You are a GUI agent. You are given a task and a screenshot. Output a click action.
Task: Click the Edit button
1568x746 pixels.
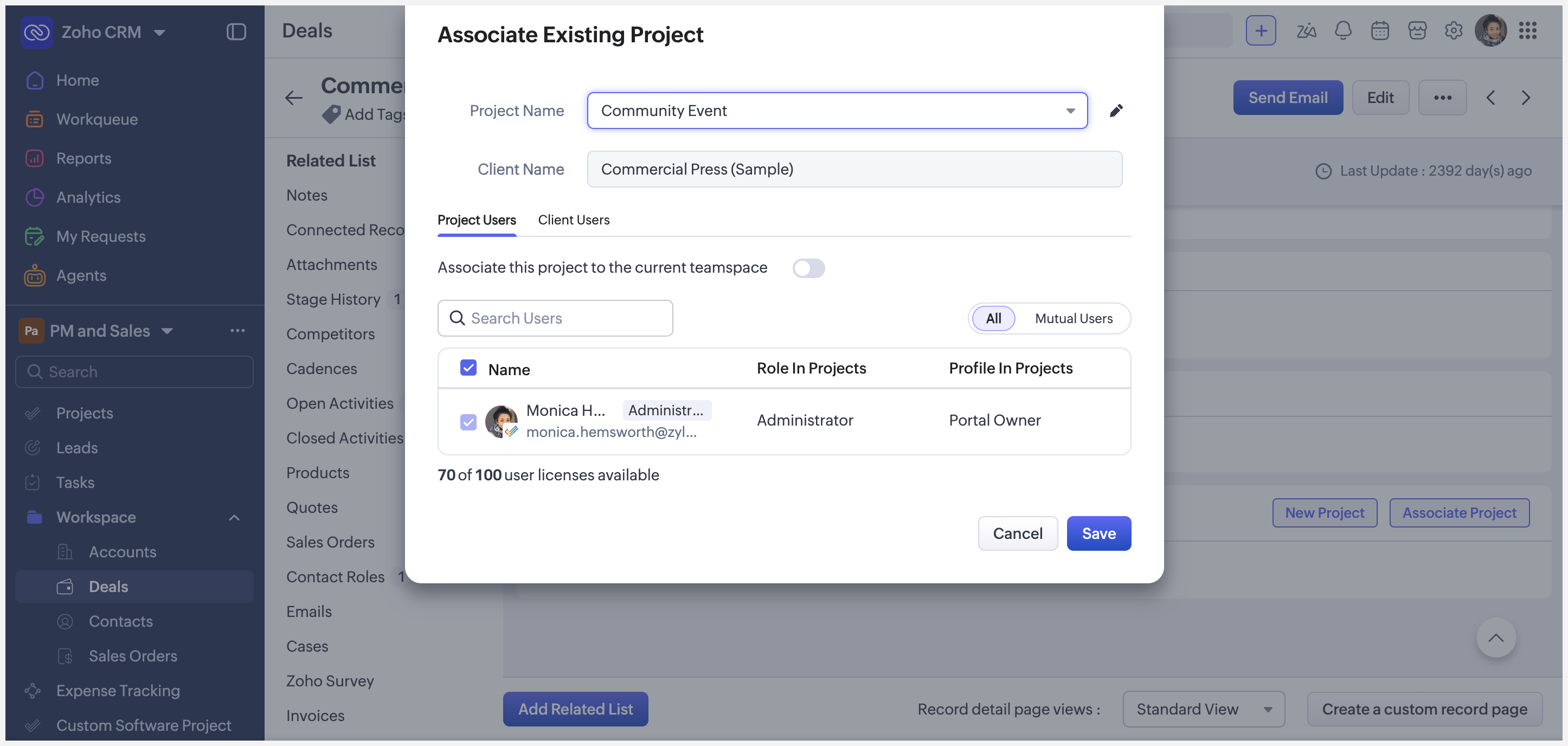(x=1380, y=98)
